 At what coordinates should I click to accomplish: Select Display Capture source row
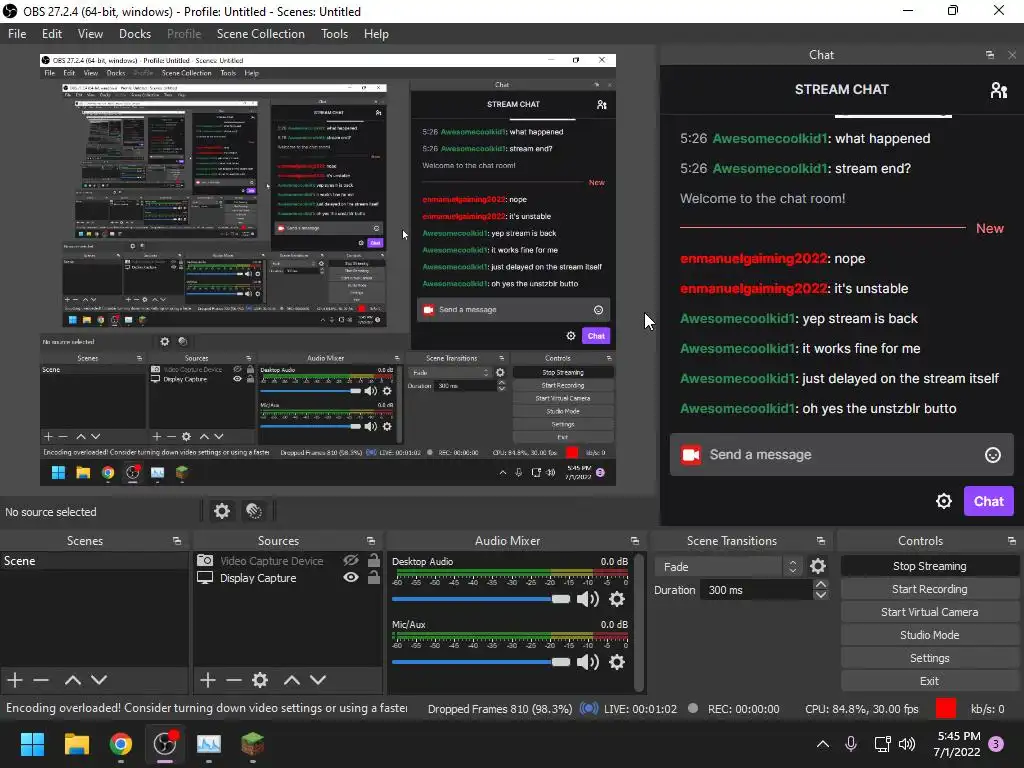(287, 578)
